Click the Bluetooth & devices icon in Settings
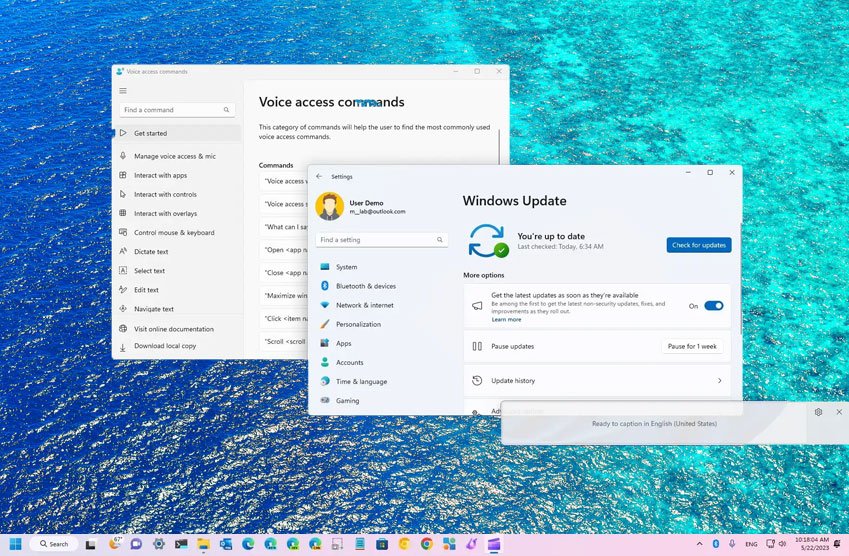Image resolution: width=849 pixels, height=556 pixels. (325, 286)
